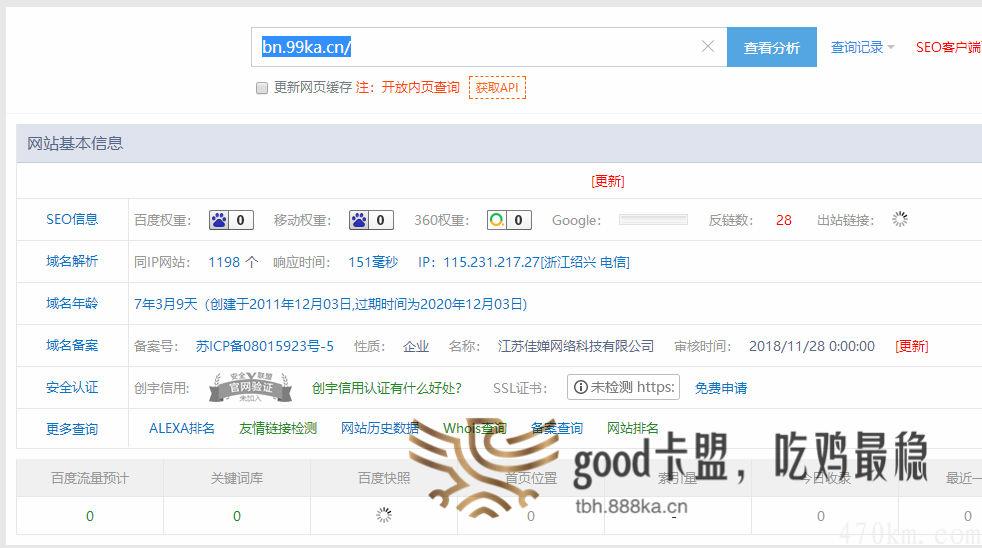Clear the domain search field with X
Image resolution: width=982 pixels, height=548 pixels.
[x=708, y=46]
